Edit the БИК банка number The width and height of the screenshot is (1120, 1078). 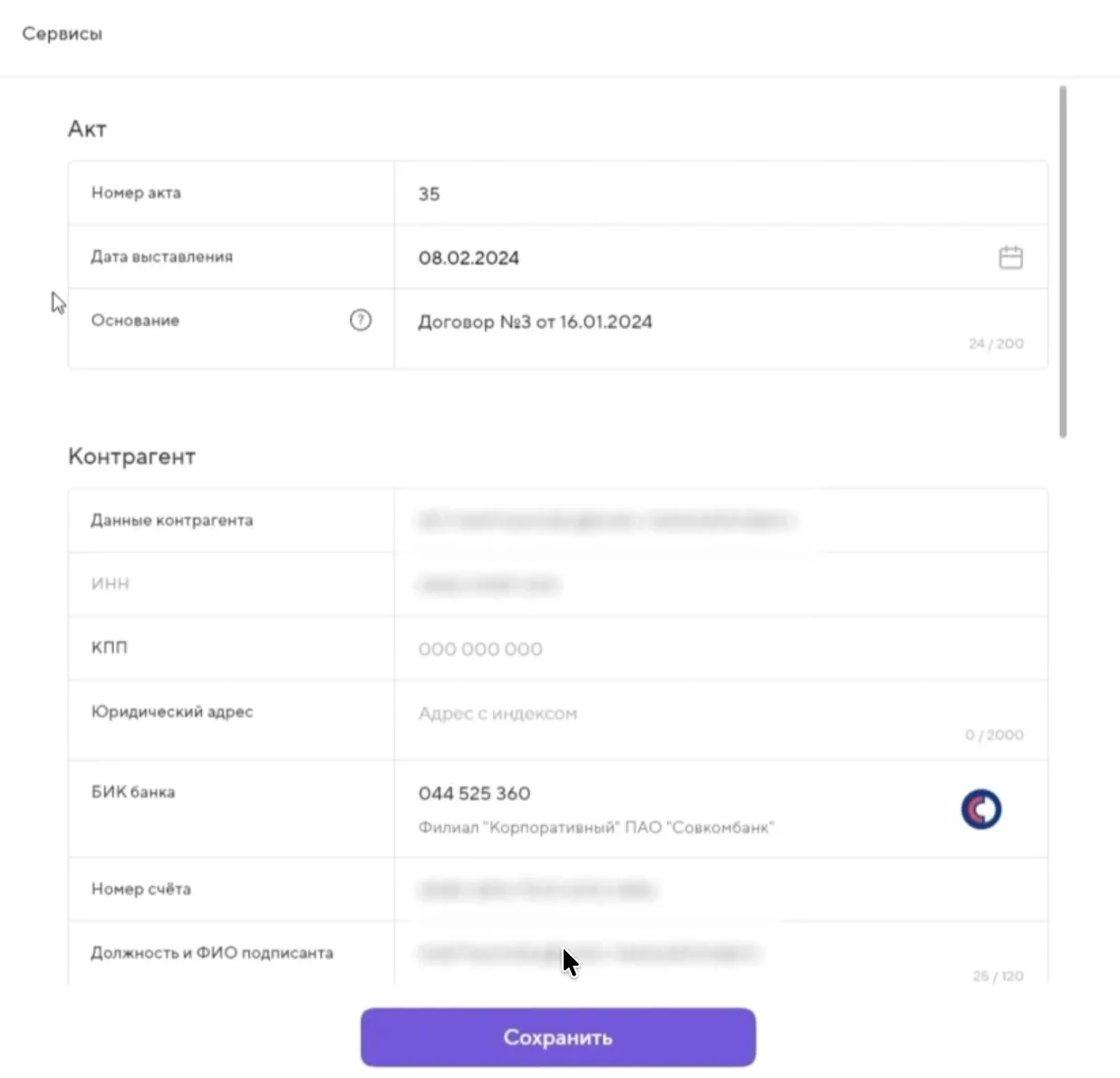pos(475,794)
